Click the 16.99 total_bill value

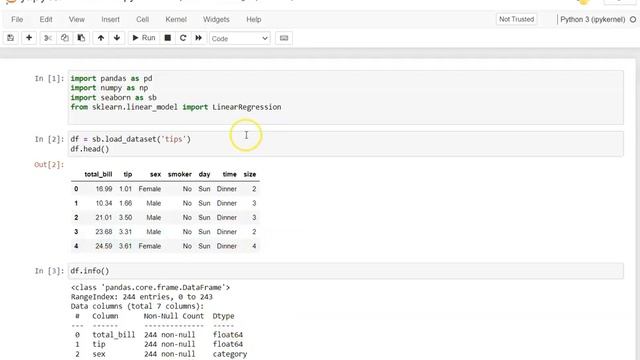104,189
